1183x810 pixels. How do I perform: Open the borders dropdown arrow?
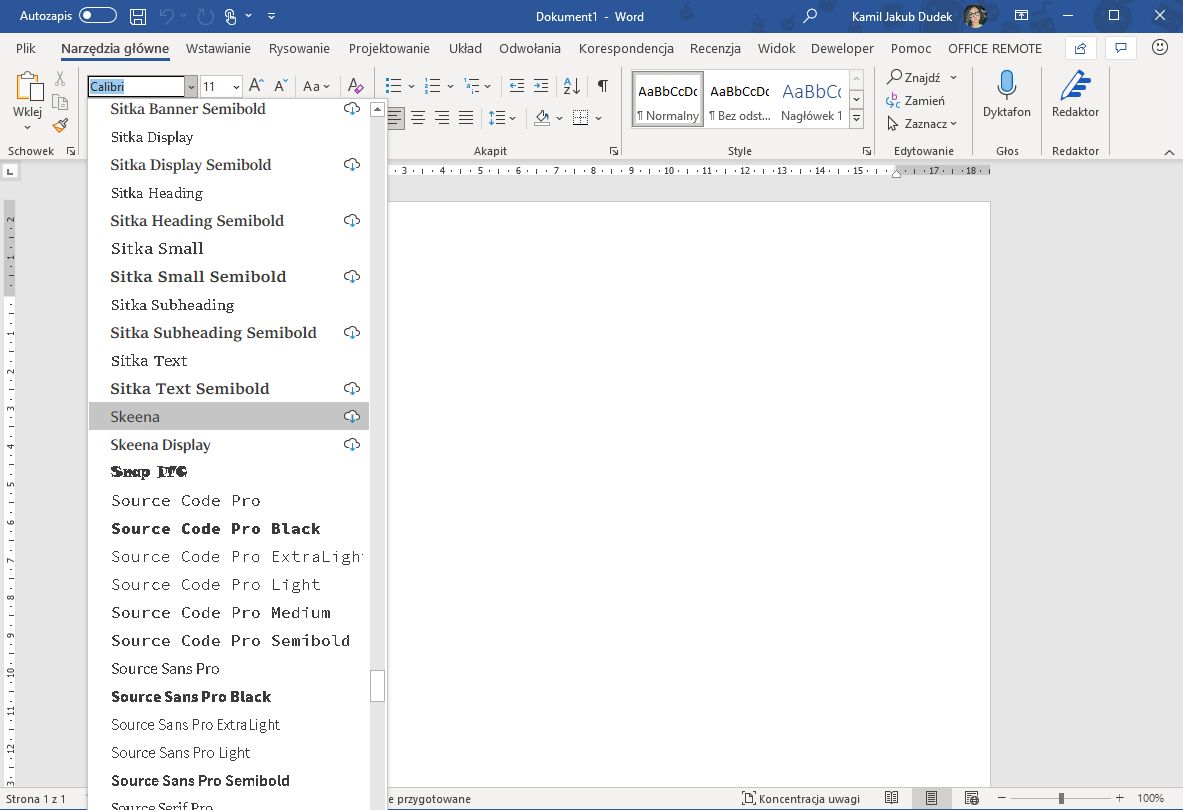click(x=598, y=118)
